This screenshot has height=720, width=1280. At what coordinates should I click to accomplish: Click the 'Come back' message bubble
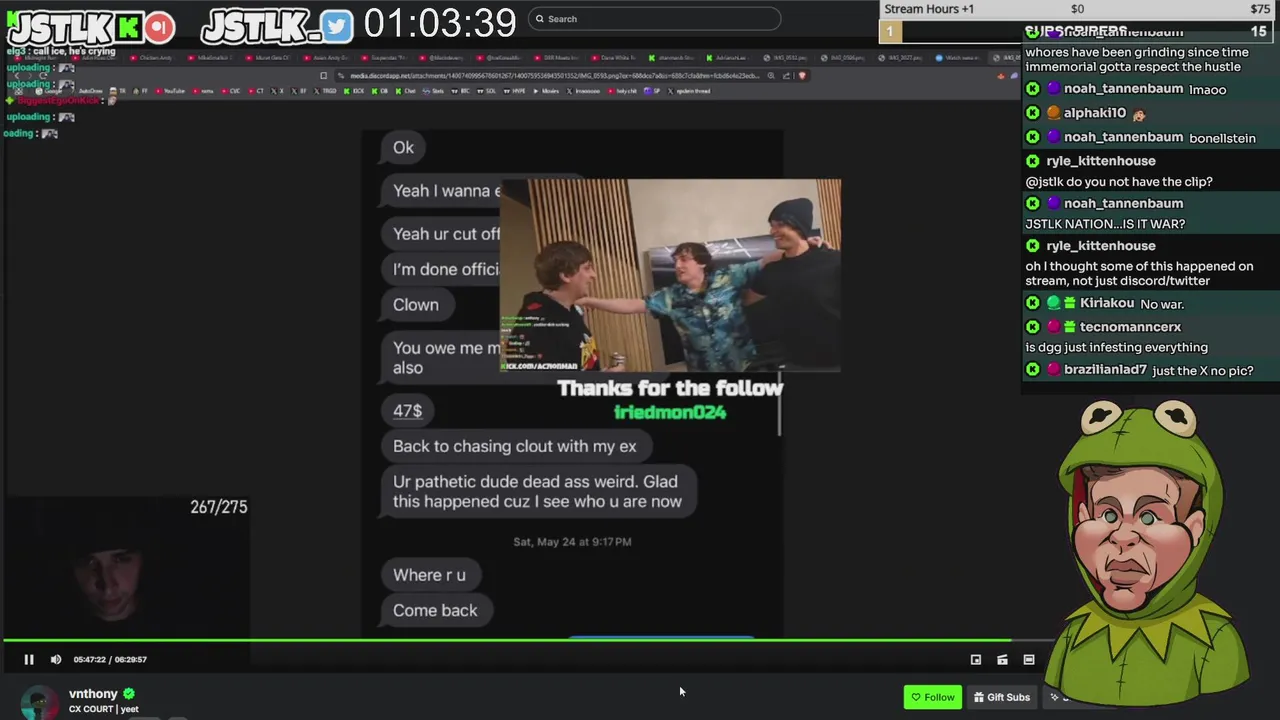pos(435,611)
